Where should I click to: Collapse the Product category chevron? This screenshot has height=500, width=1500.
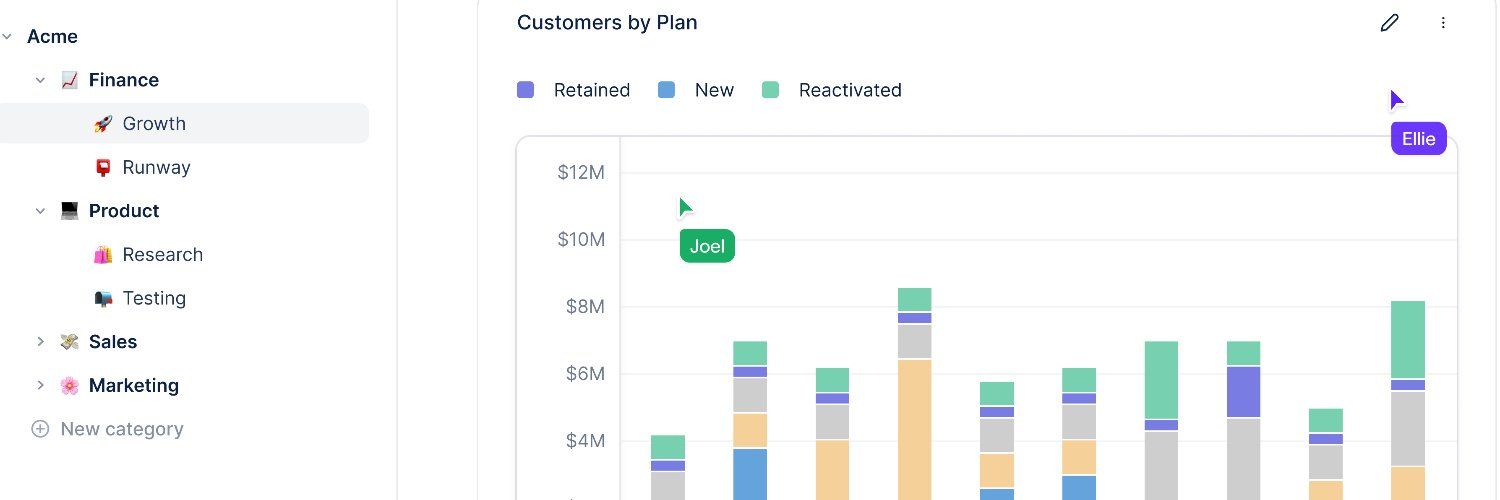click(40, 211)
